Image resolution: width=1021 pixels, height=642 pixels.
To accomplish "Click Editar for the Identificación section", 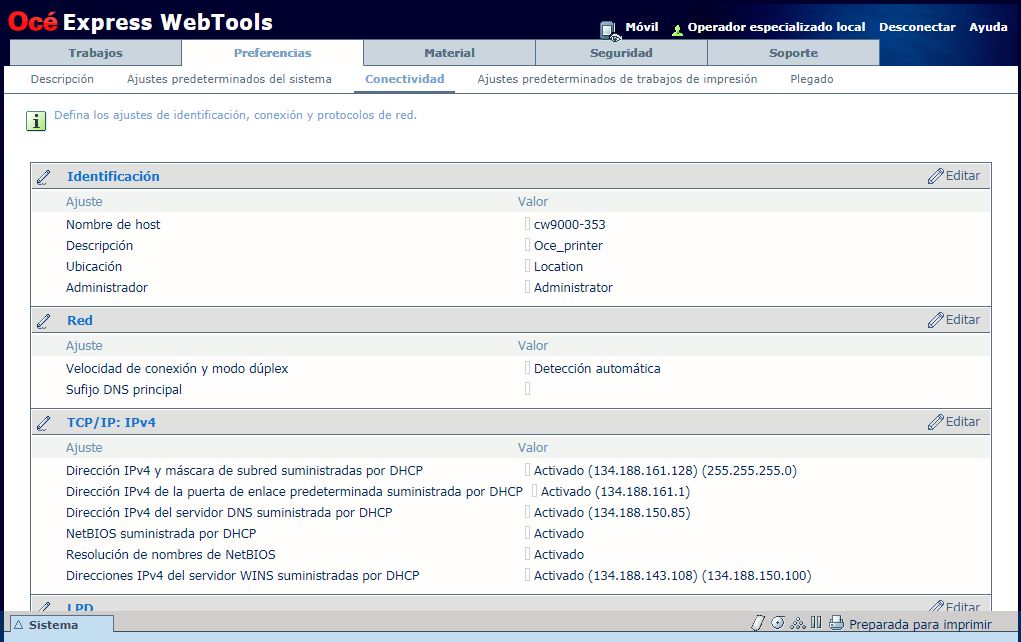I will (954, 176).
